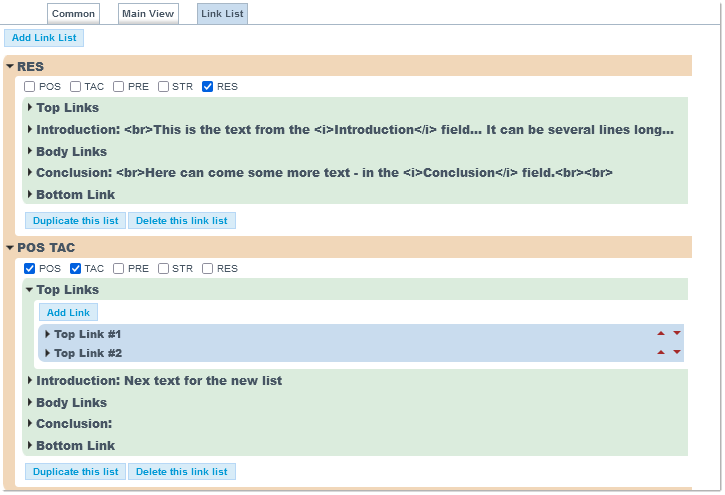
Task: Expand the Introduction: Nex text row
Action: coord(30,380)
